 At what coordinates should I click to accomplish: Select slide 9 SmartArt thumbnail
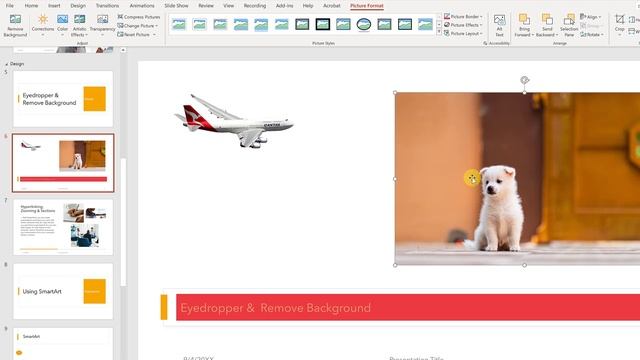point(63,344)
